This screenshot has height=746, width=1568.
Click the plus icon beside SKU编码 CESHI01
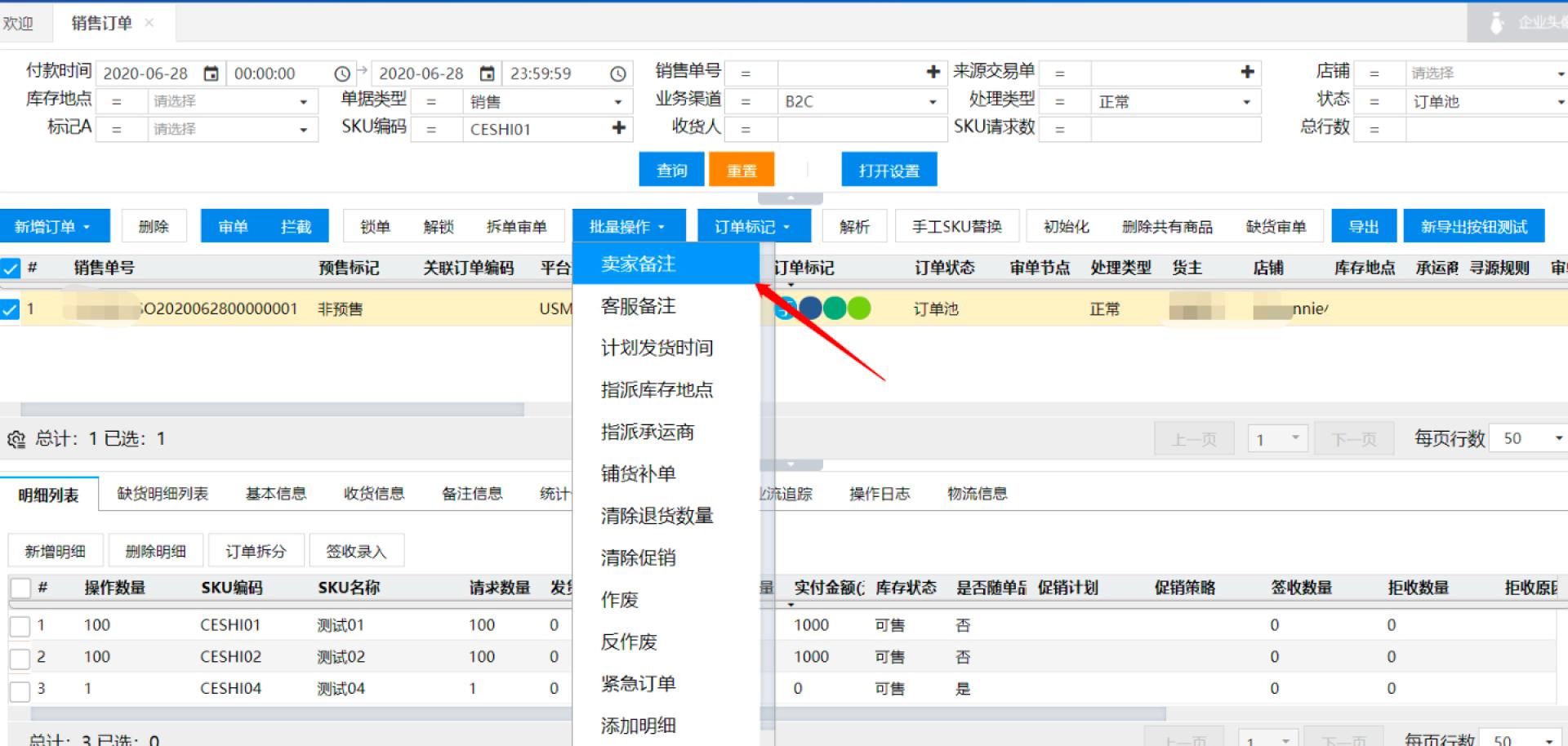618,128
